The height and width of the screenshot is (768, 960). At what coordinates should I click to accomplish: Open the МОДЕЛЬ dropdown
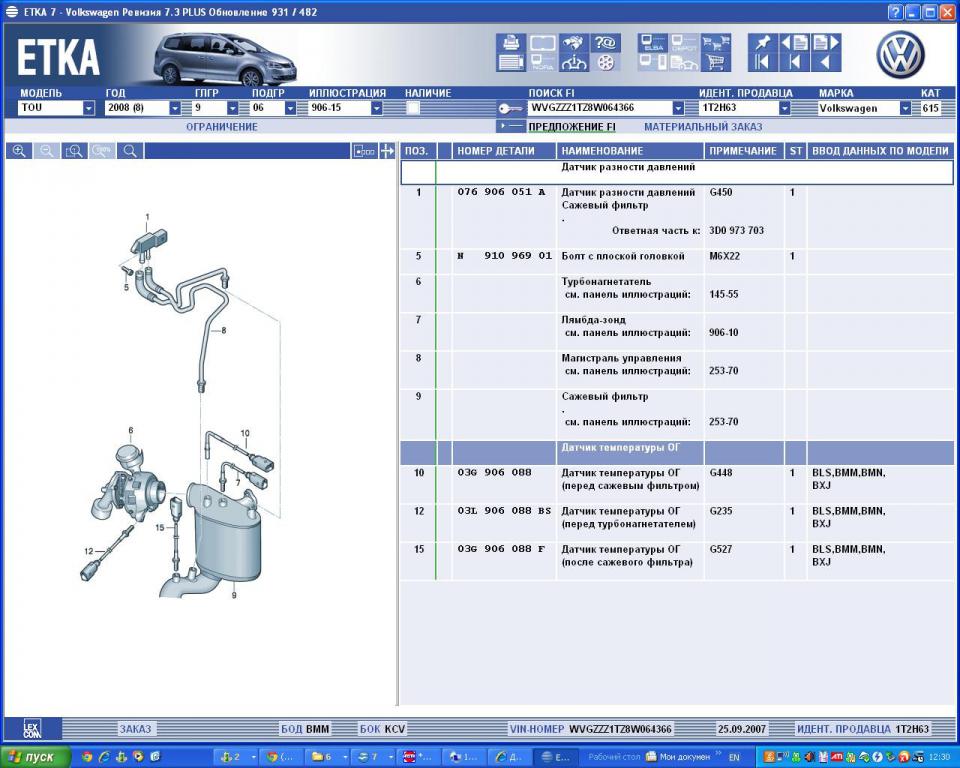(x=89, y=108)
